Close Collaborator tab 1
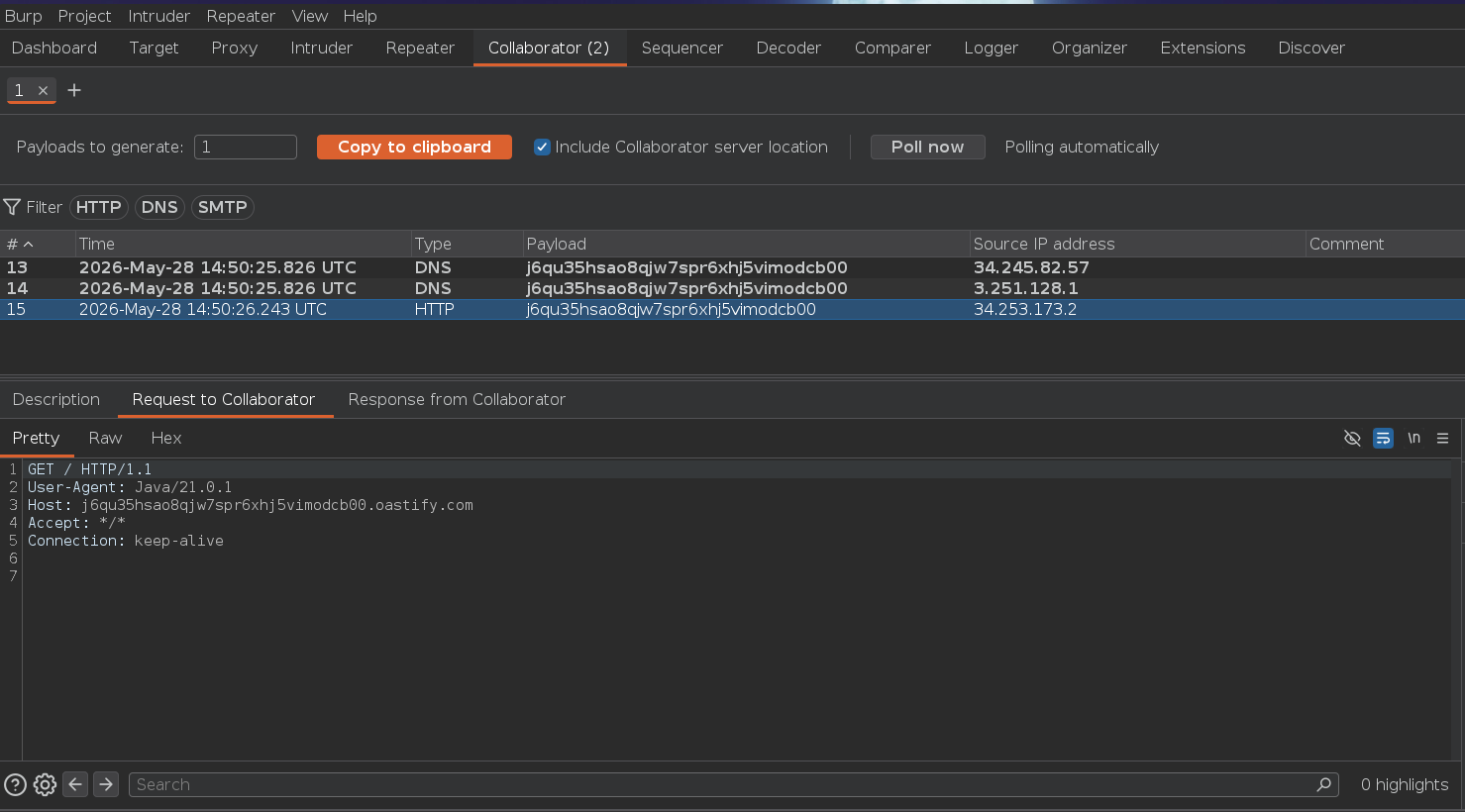 (43, 90)
